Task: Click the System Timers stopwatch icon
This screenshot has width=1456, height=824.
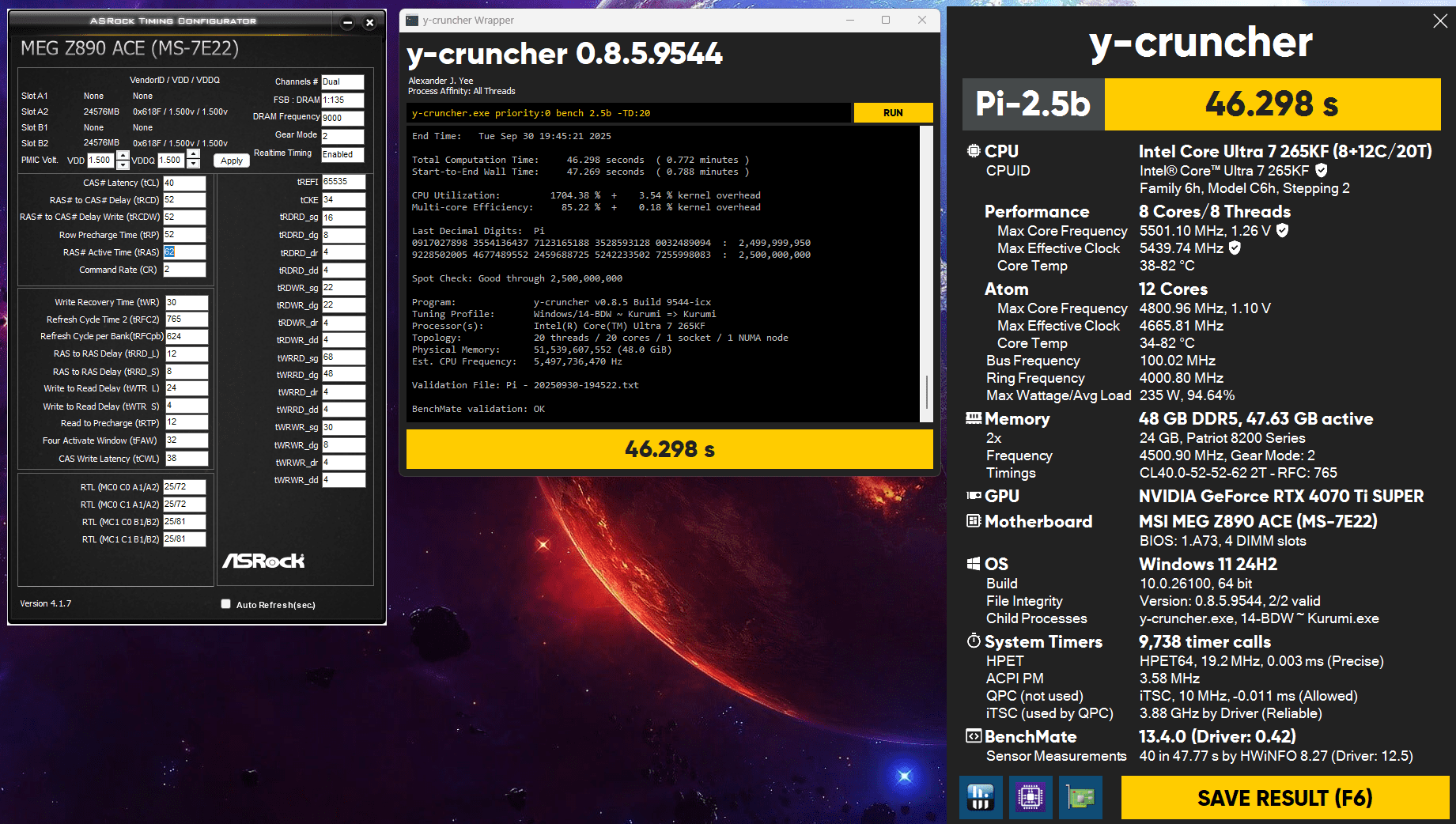Action: [x=974, y=641]
